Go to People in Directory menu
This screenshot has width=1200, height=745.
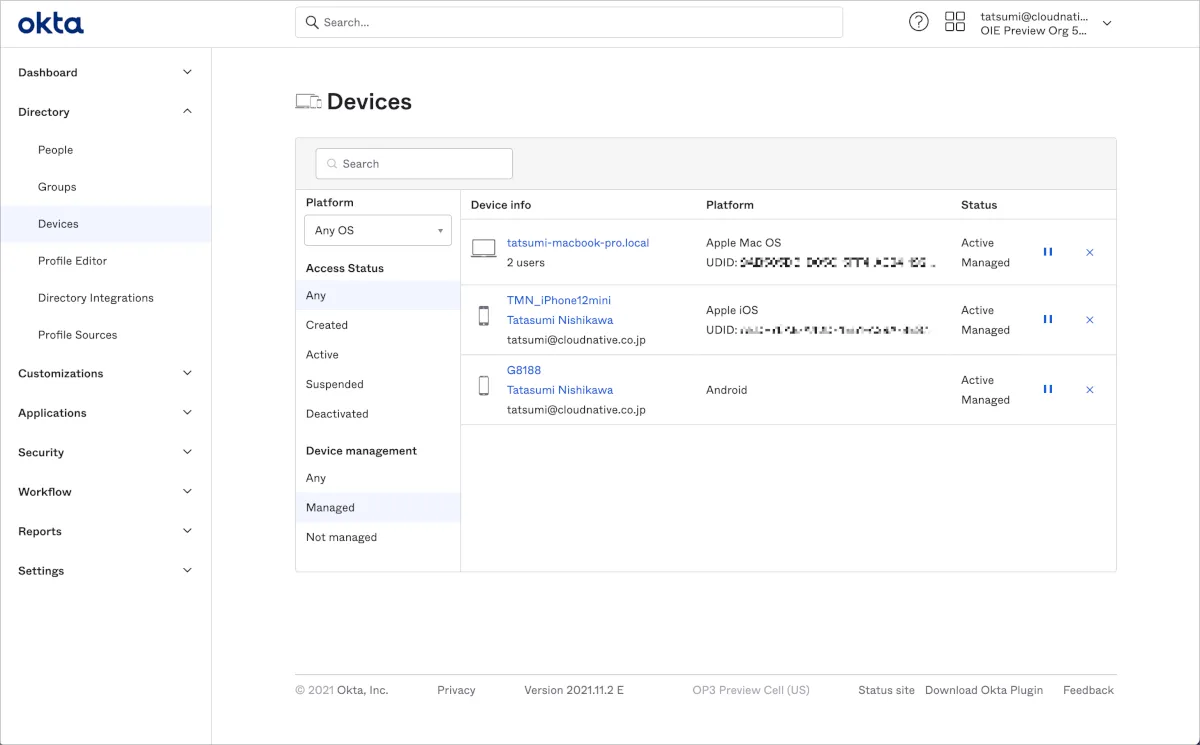[56, 150]
